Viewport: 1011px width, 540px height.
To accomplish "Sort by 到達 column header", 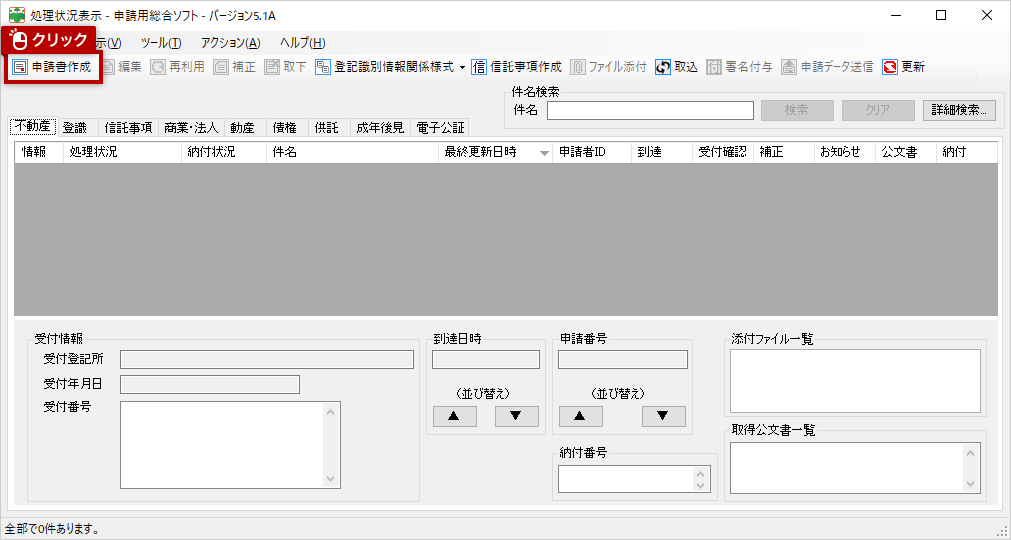I will coord(662,153).
